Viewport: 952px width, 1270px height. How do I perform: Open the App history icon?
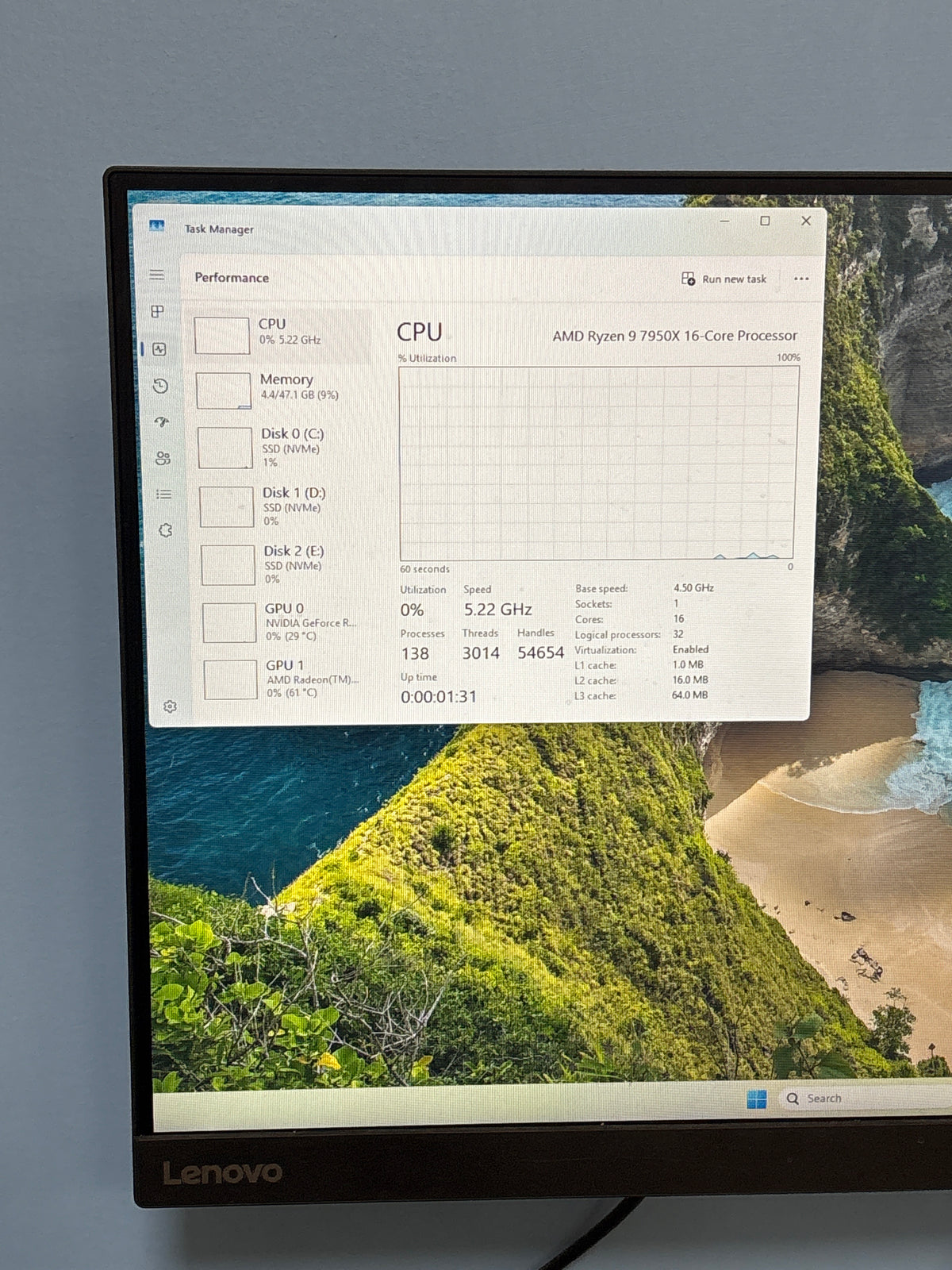click(x=160, y=386)
